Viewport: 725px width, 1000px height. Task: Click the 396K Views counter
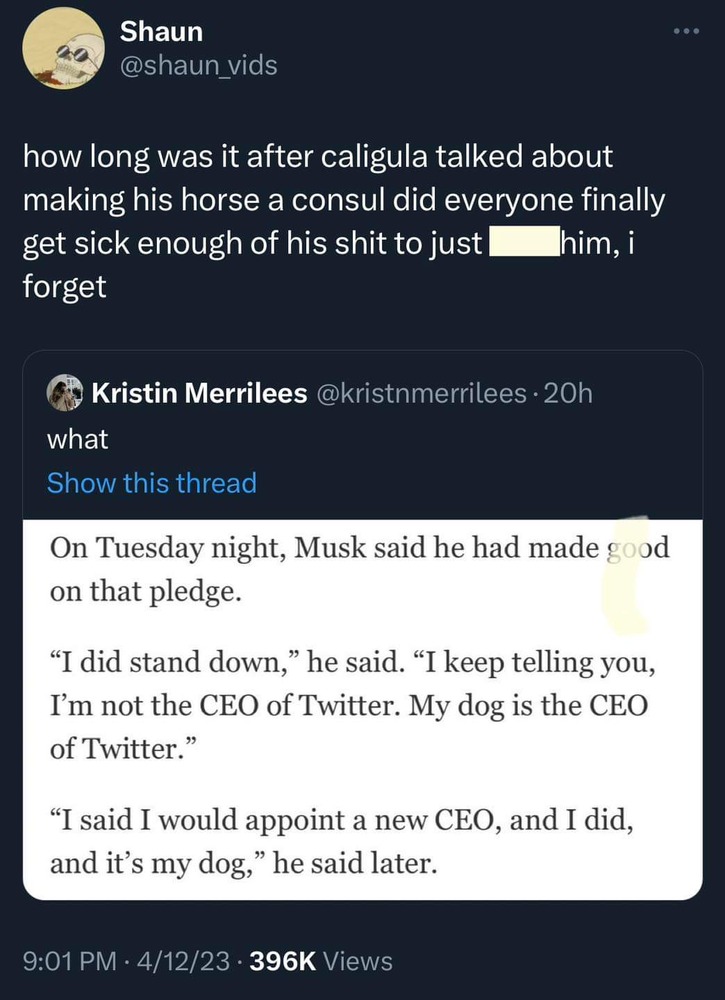(318, 962)
